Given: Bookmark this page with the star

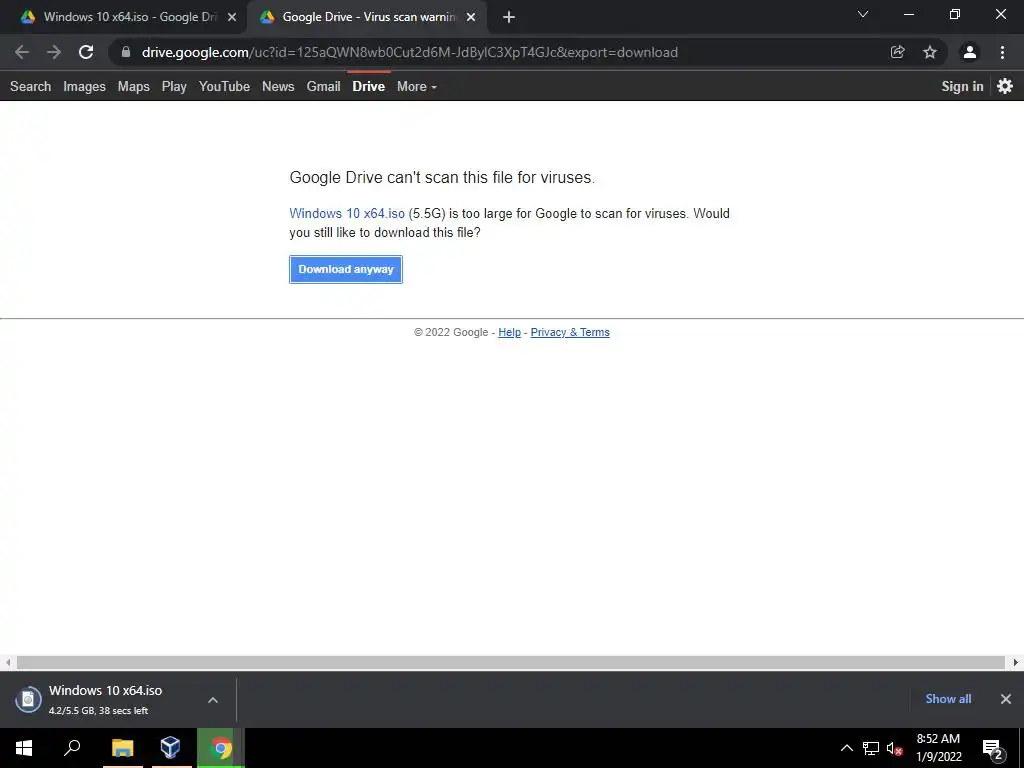Looking at the screenshot, I should point(930,52).
